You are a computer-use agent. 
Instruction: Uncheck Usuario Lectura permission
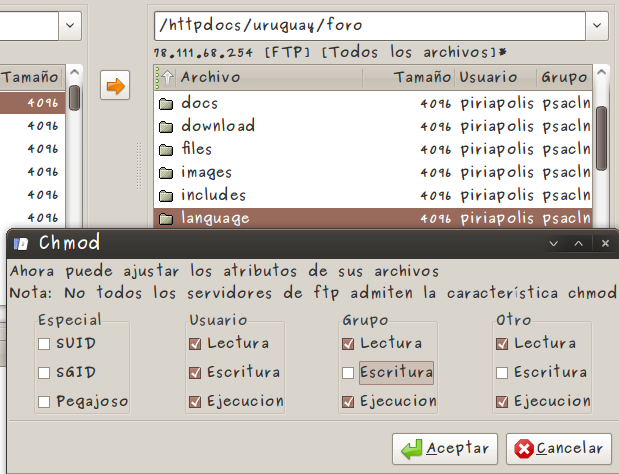(195, 344)
